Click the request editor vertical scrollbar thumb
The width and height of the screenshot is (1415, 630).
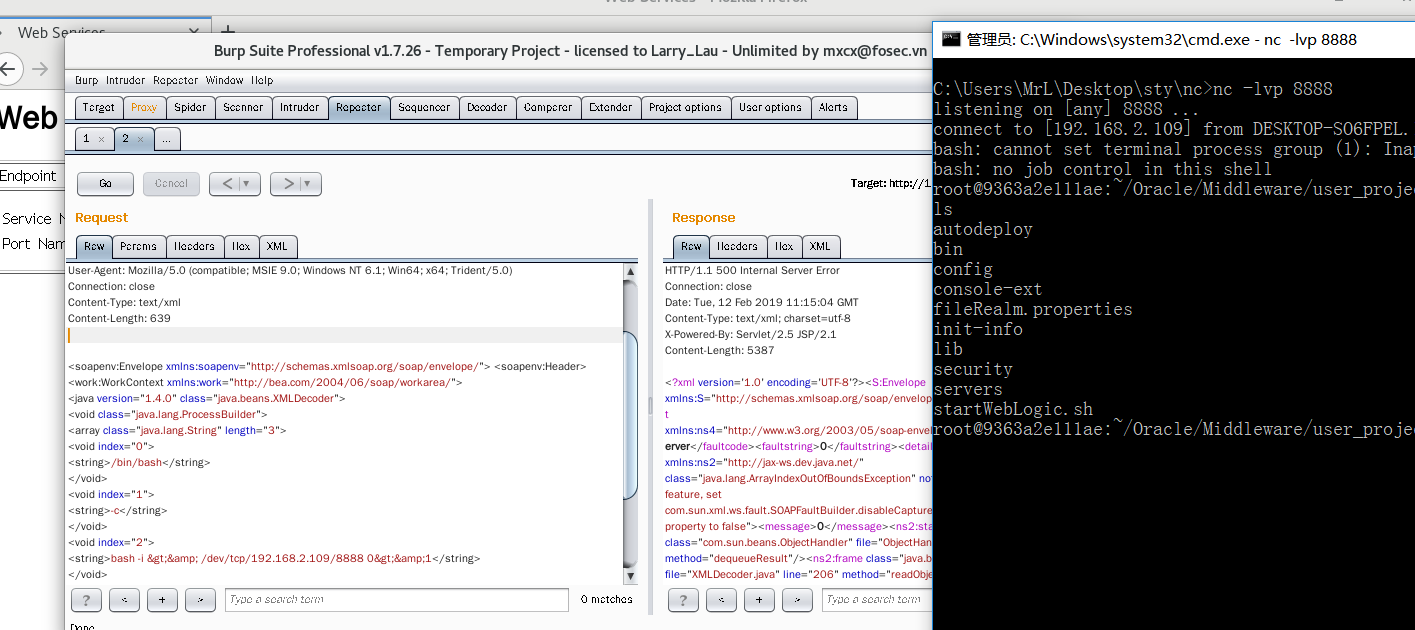tap(630, 414)
